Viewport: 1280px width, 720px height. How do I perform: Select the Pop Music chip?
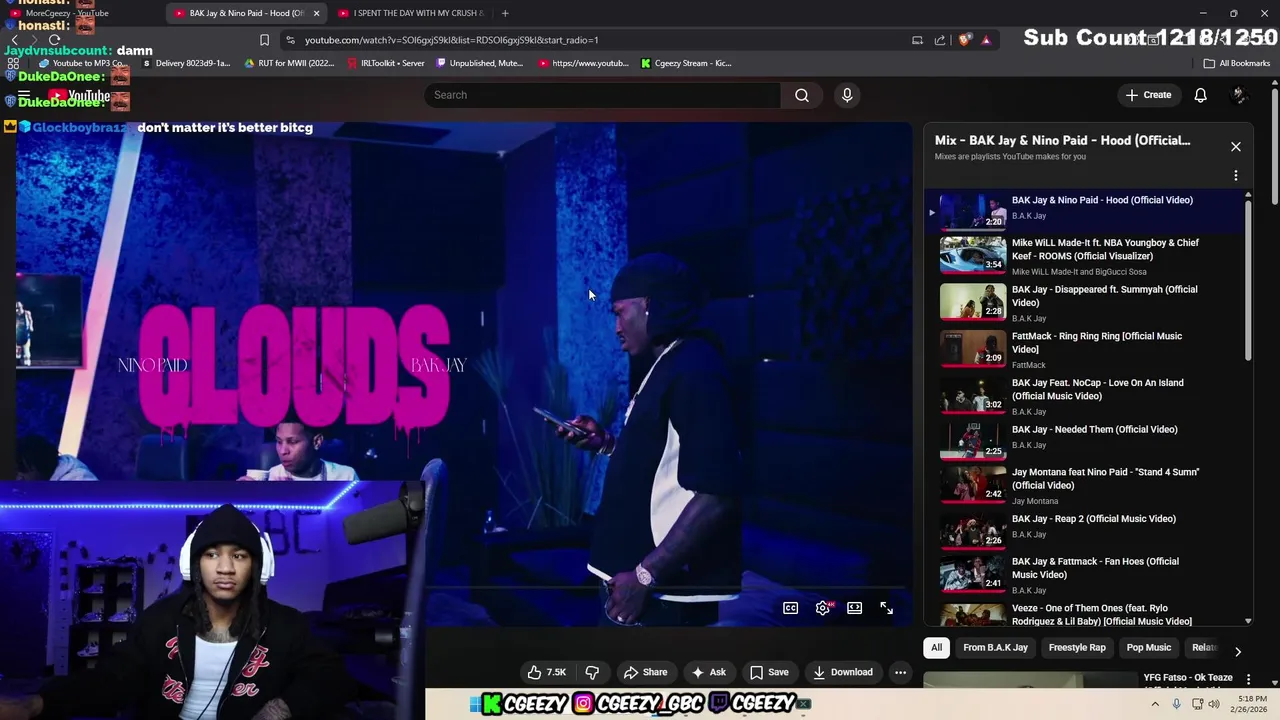1148,648
